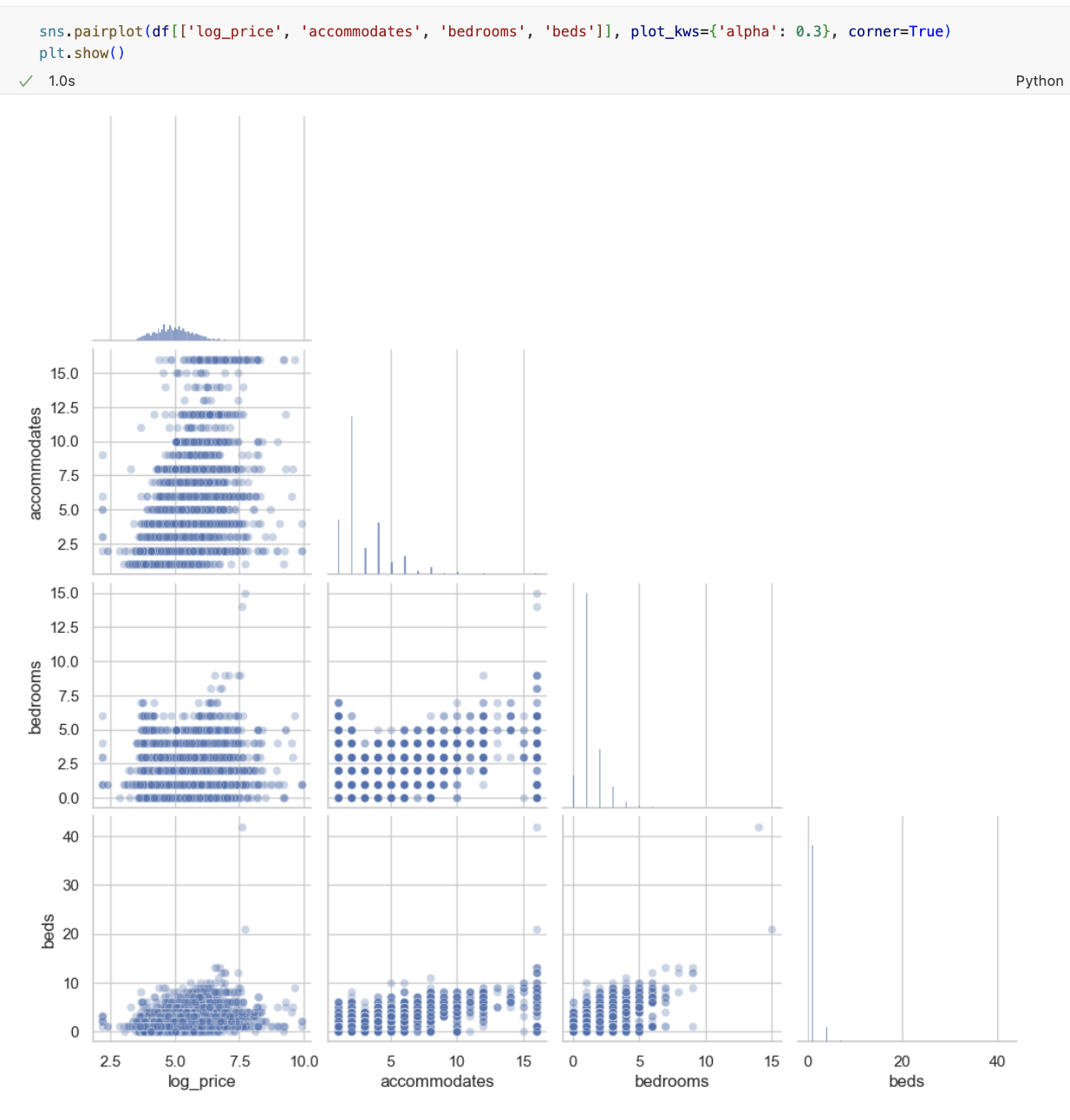Click the sns.pairplot code line
Viewport: 1070px width, 1120px height.
[x=495, y=31]
